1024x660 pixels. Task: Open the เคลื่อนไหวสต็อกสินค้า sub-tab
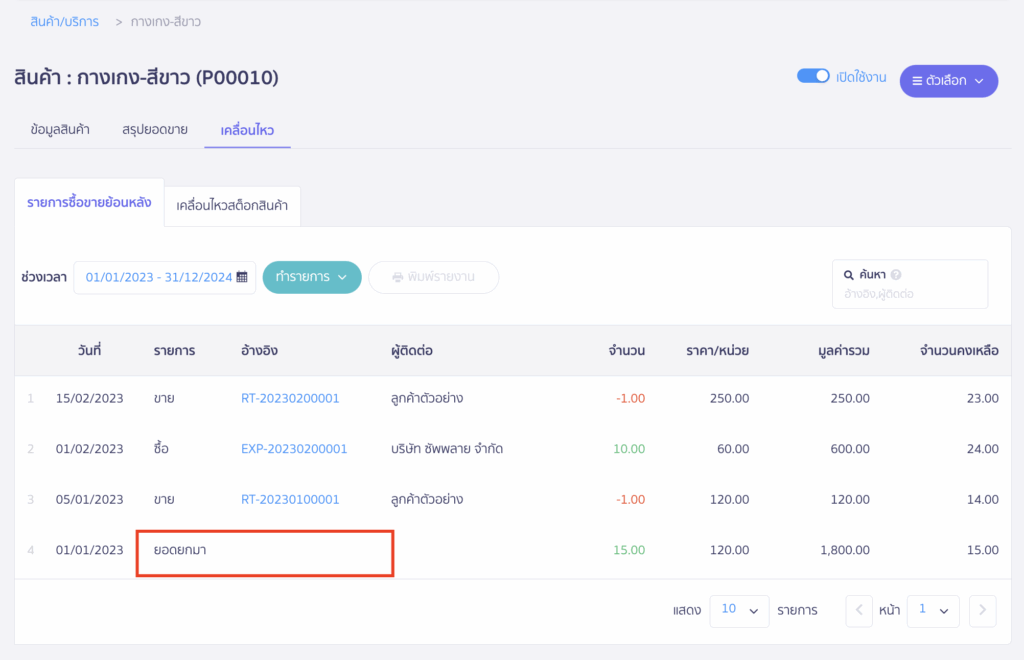click(x=232, y=206)
